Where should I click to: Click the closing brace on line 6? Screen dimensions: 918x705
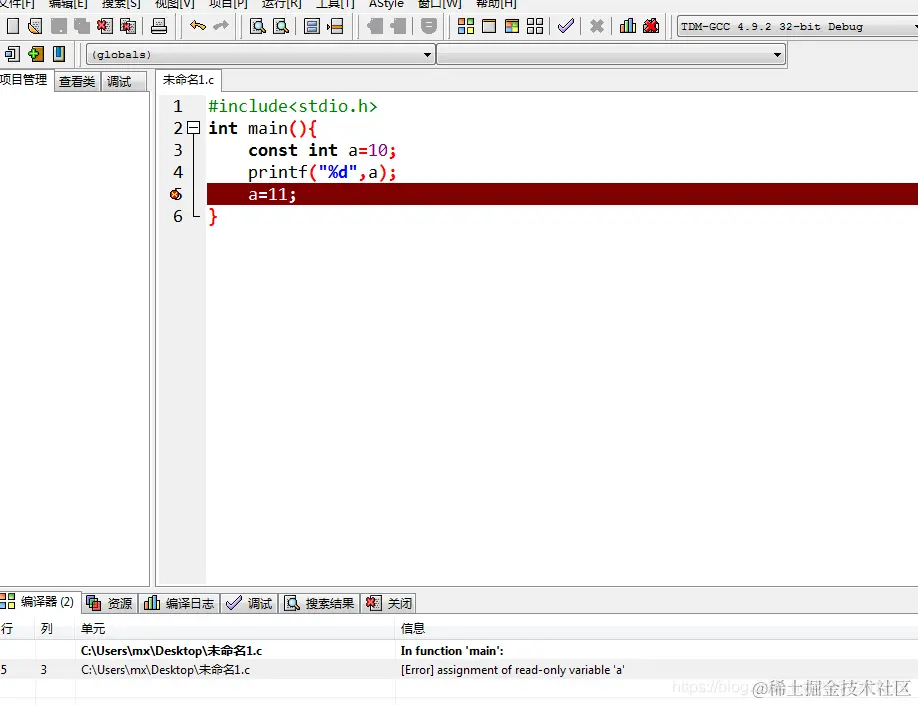click(x=213, y=217)
